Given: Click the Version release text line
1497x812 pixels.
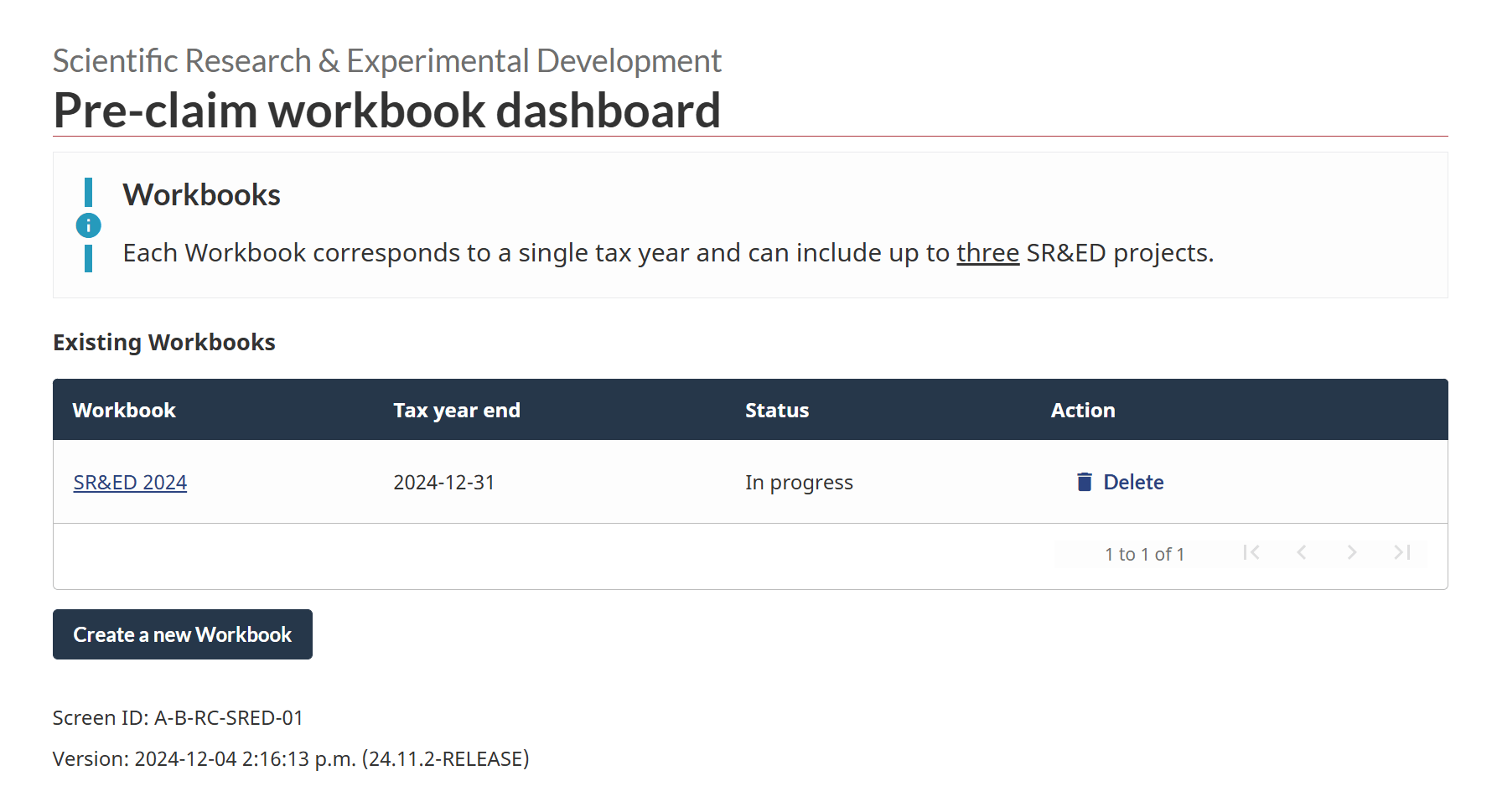Looking at the screenshot, I should (291, 758).
